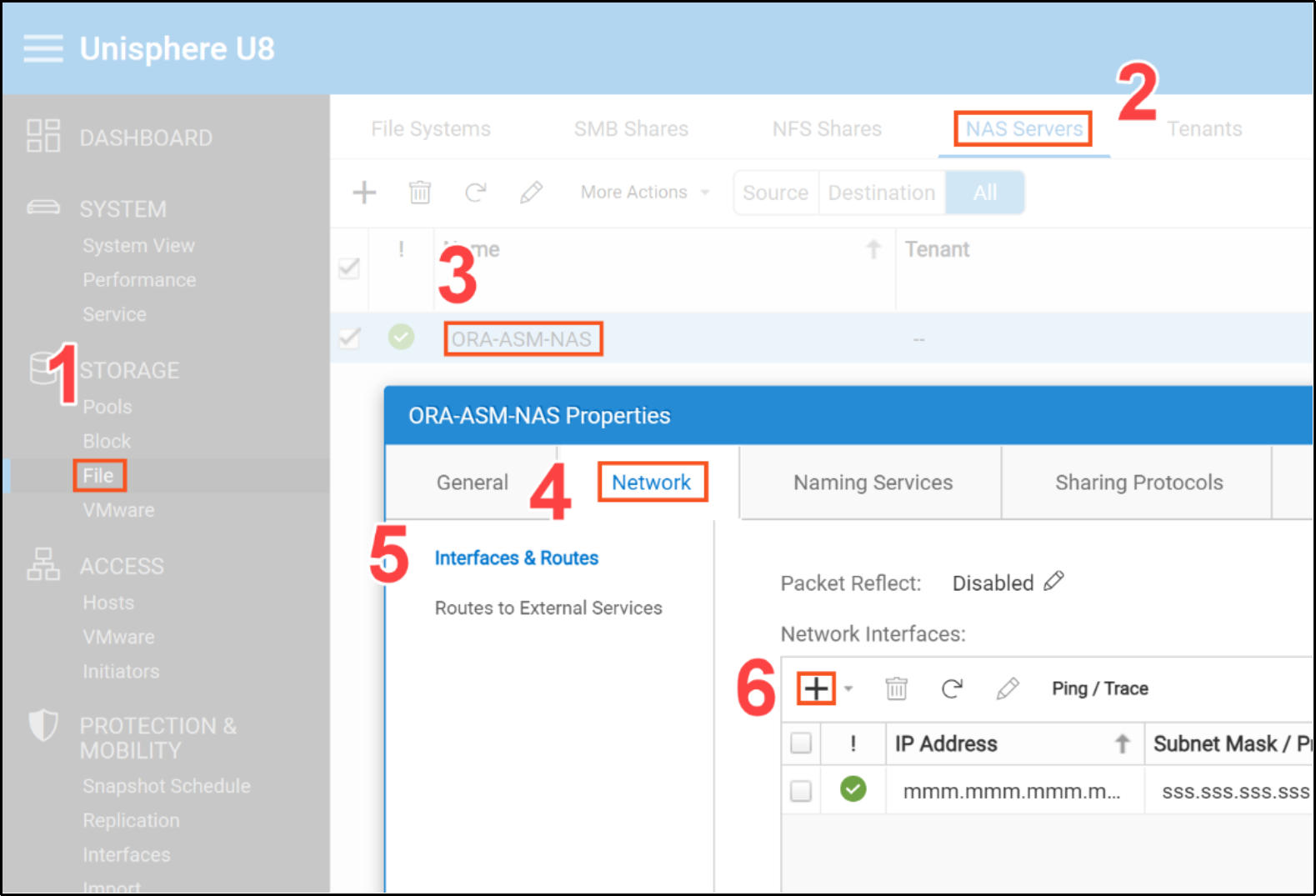Viewport: 1316px width, 896px height.
Task: Open Replication in sidebar
Action: [x=131, y=820]
